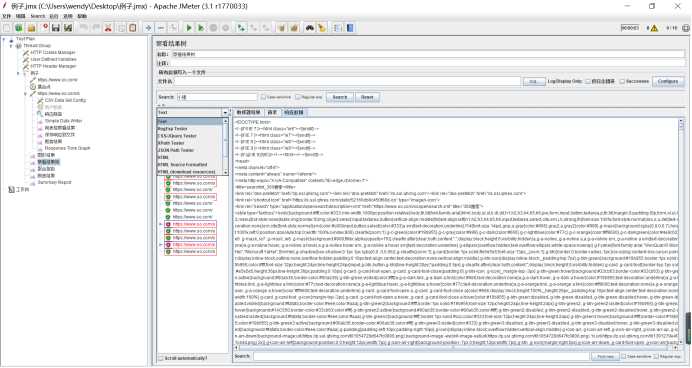Click the Reset Search toolbar icon
This screenshot has height=368, width=692.
coord(322,28)
